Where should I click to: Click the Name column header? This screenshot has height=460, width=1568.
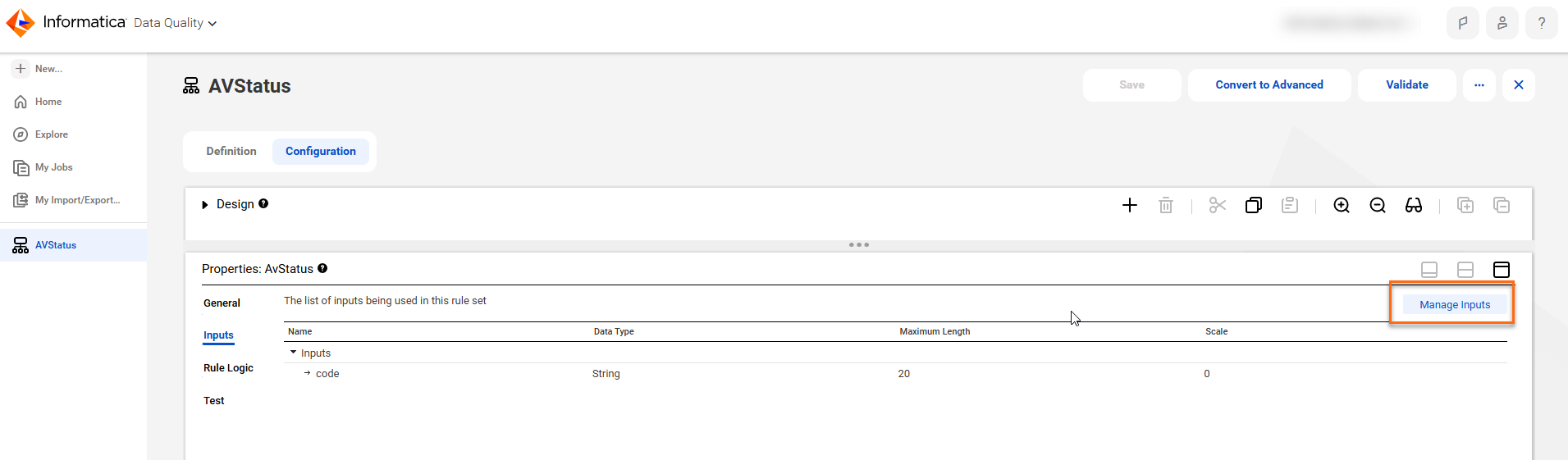click(299, 332)
